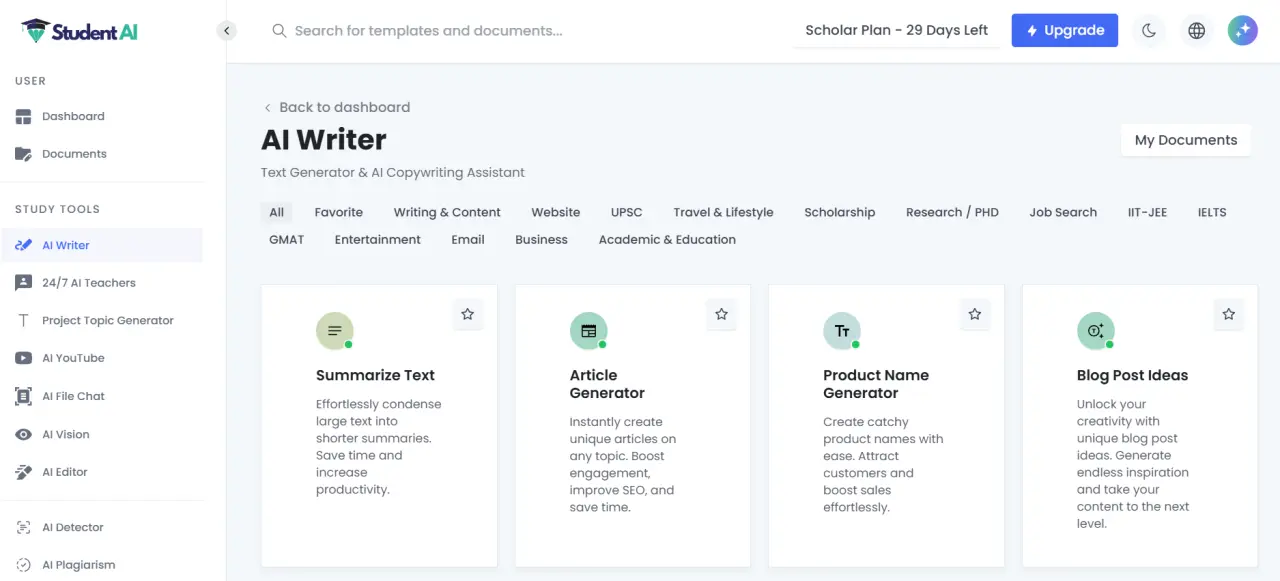Go back to dashboard link
1280x581 pixels.
point(336,107)
